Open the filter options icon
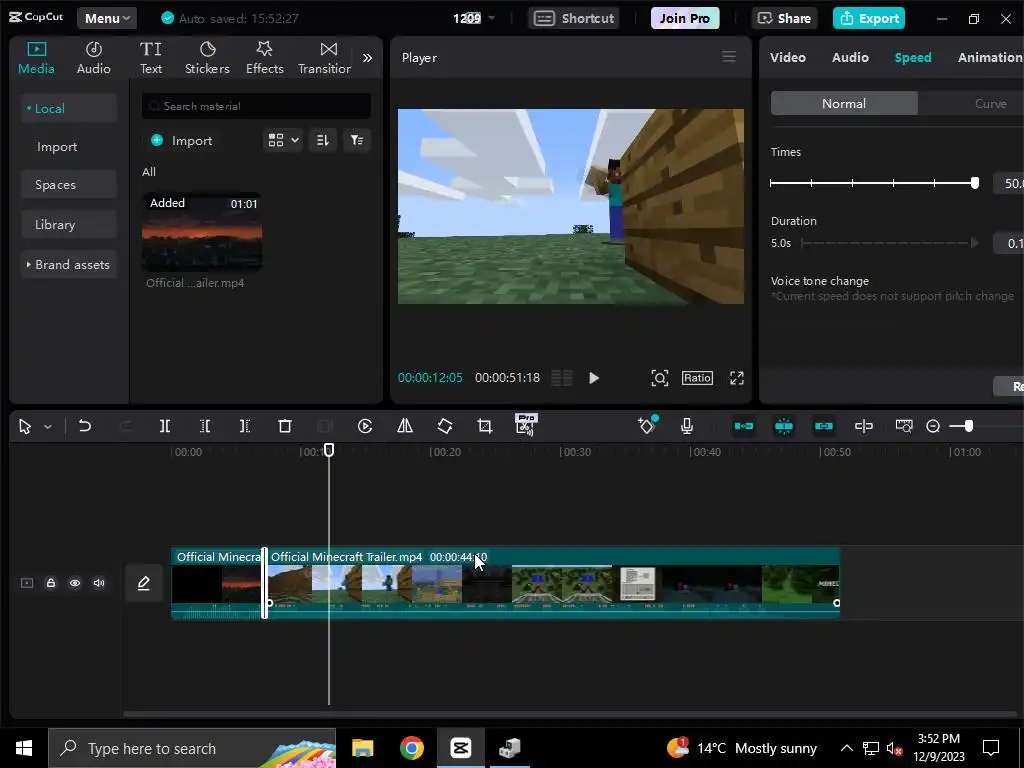 click(357, 140)
